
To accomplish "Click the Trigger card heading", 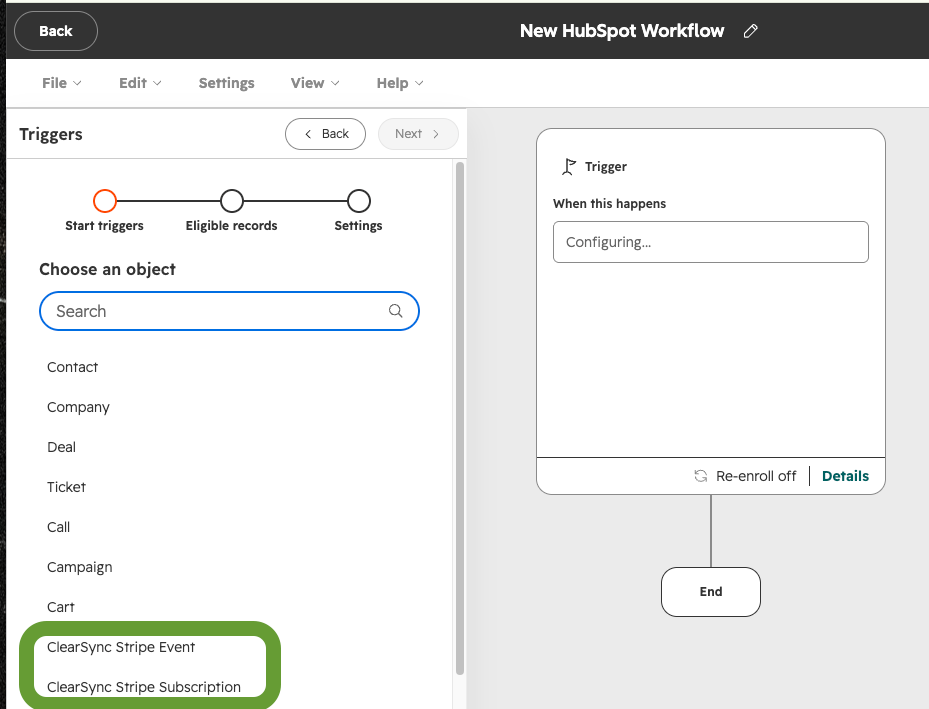I will [606, 167].
